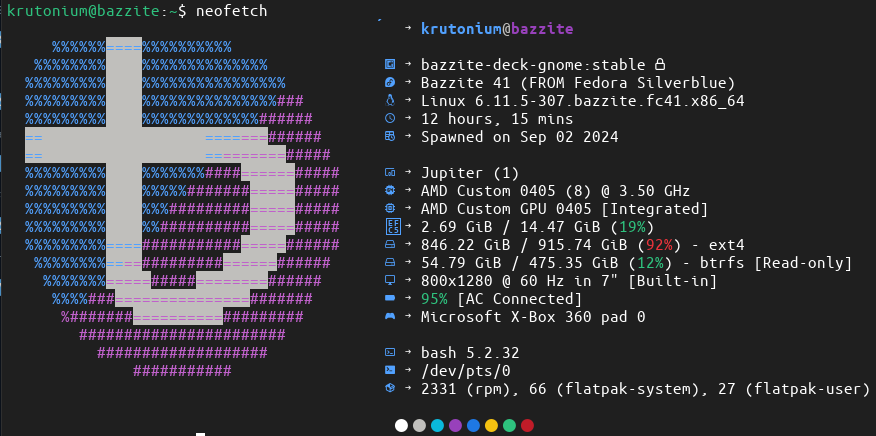Click the terminal icon beside /dev/pts/0
Image resolution: width=876 pixels, height=436 pixels.
[390, 371]
